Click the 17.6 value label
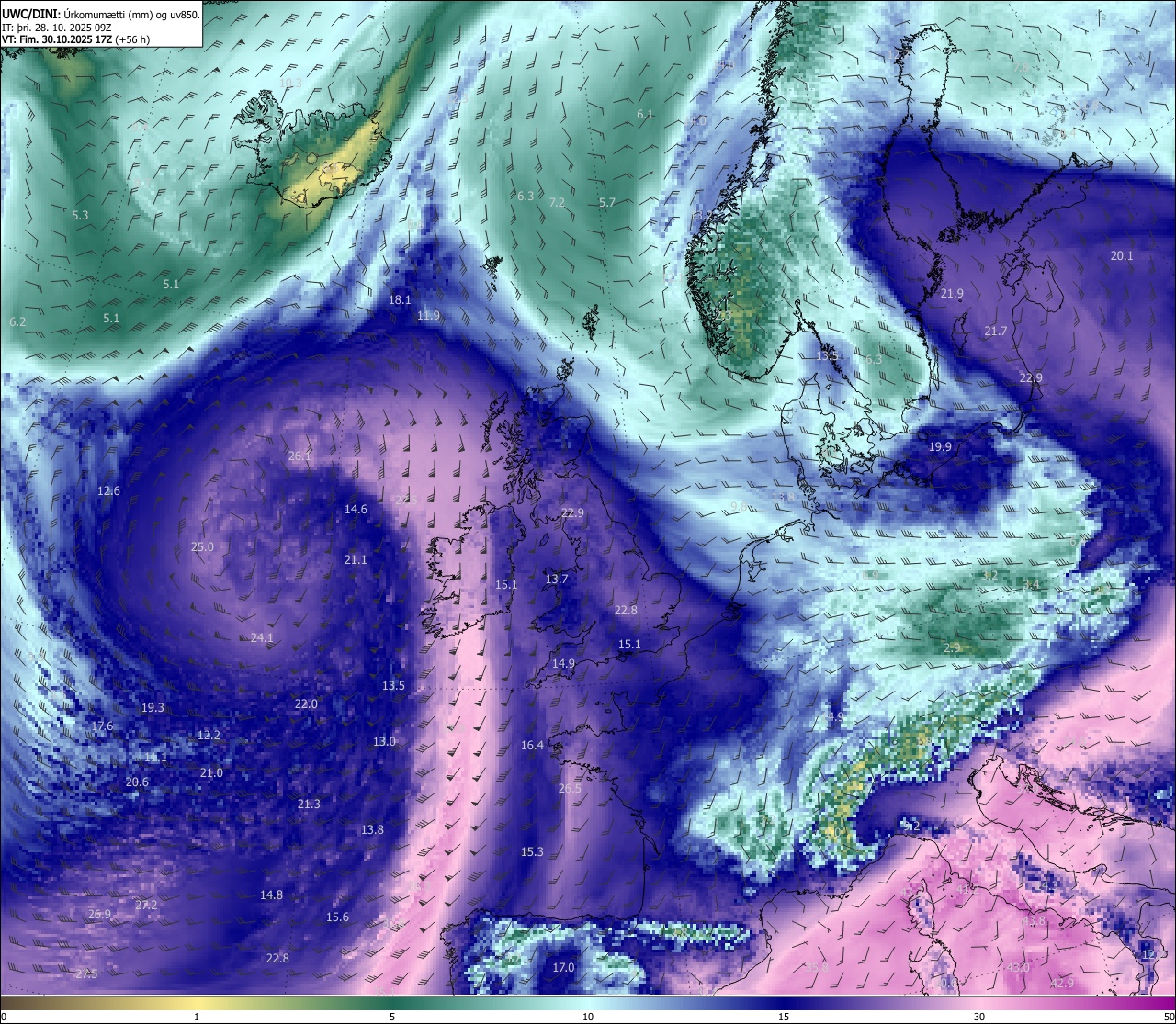Viewport: 1176px width, 1024px height. click(102, 726)
